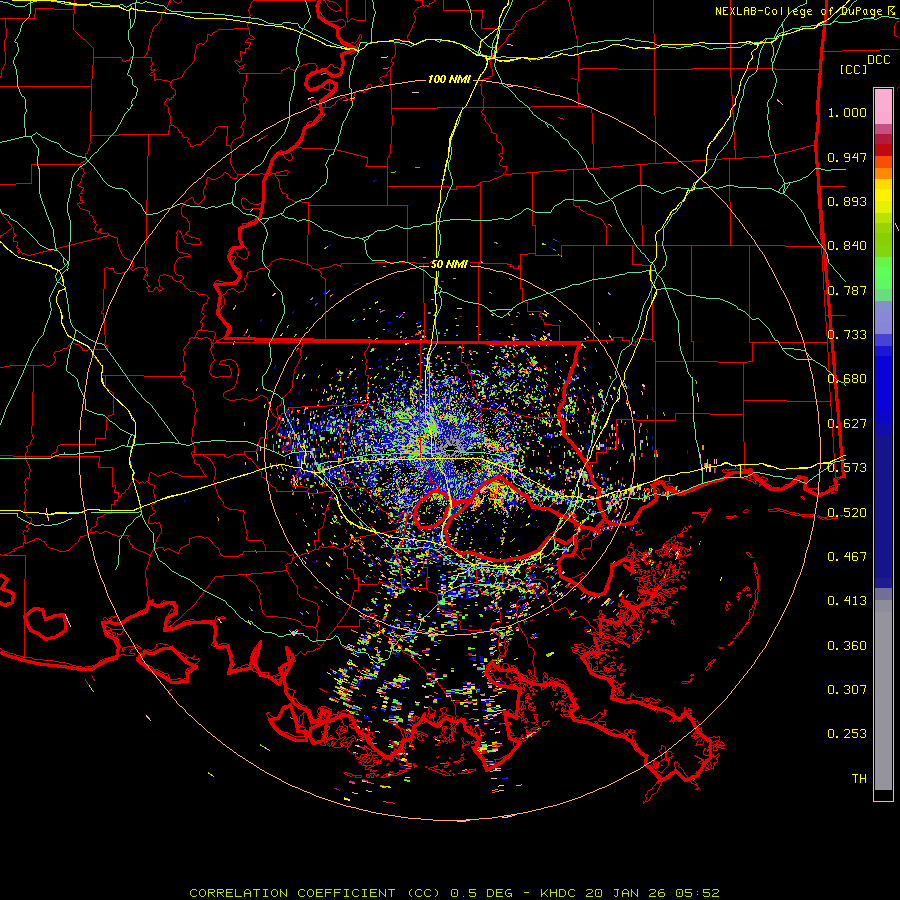Viewport: 900px width, 900px height.
Task: Click the 0.733 legend value
Action: 847,335
